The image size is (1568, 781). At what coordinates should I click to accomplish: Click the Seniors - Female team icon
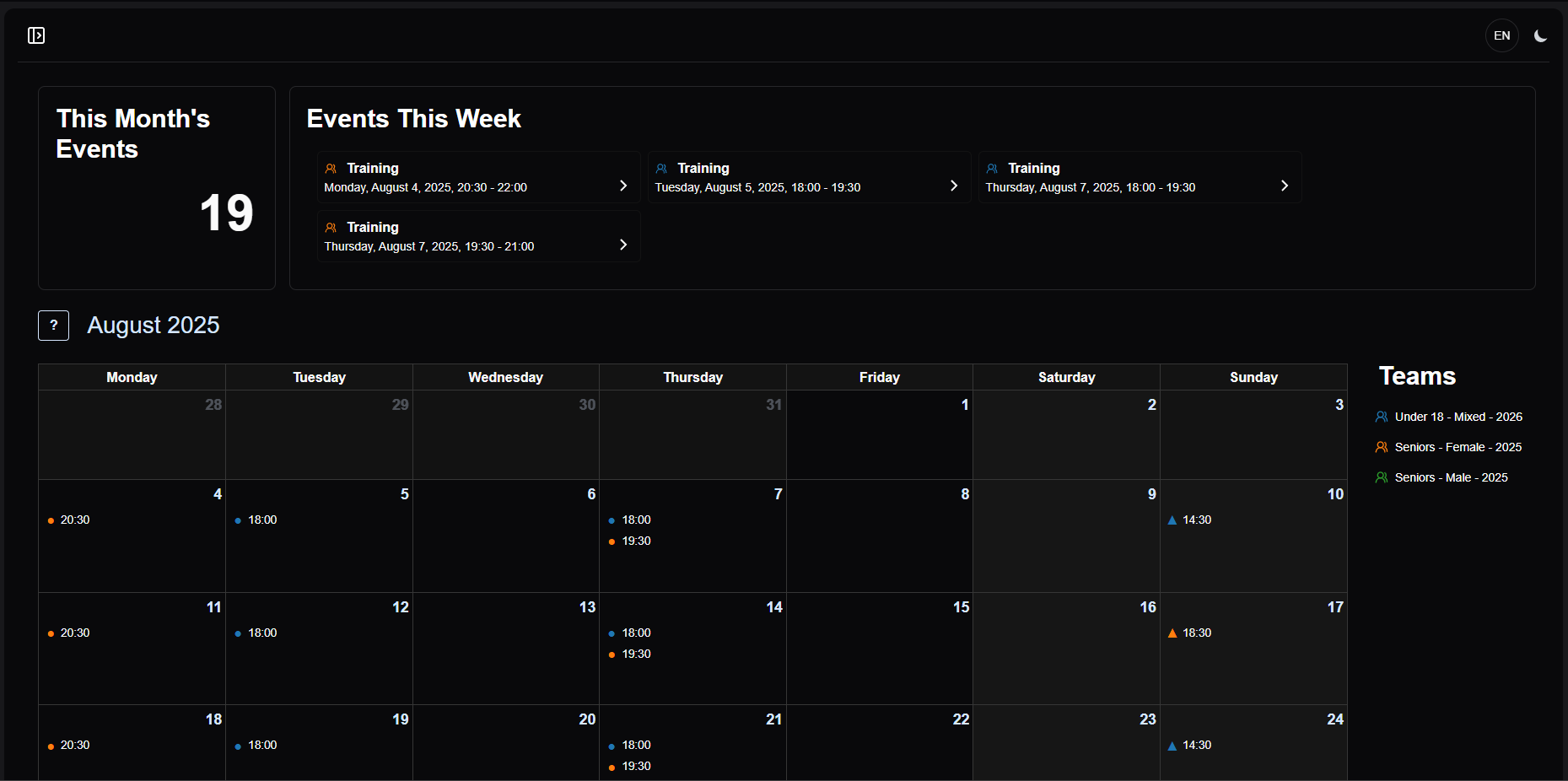[x=1382, y=447]
